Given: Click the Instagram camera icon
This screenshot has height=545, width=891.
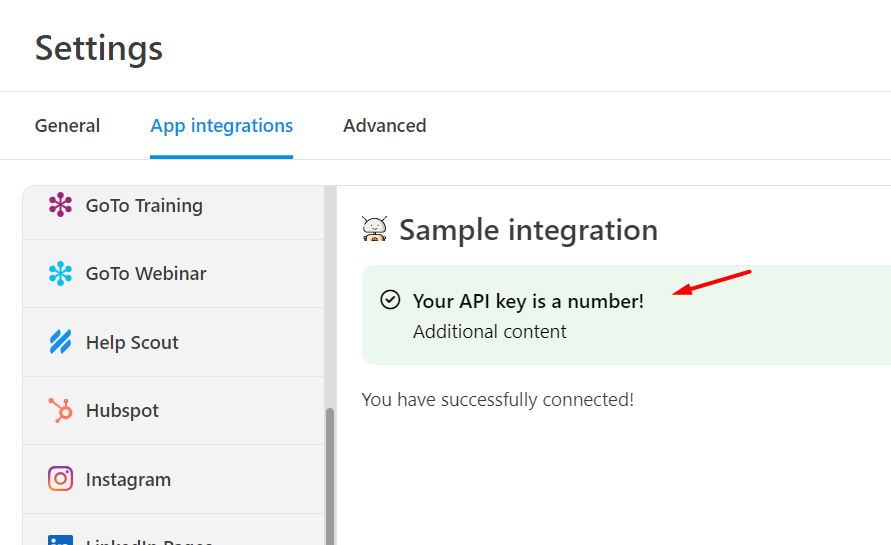Looking at the screenshot, I should click(x=60, y=479).
